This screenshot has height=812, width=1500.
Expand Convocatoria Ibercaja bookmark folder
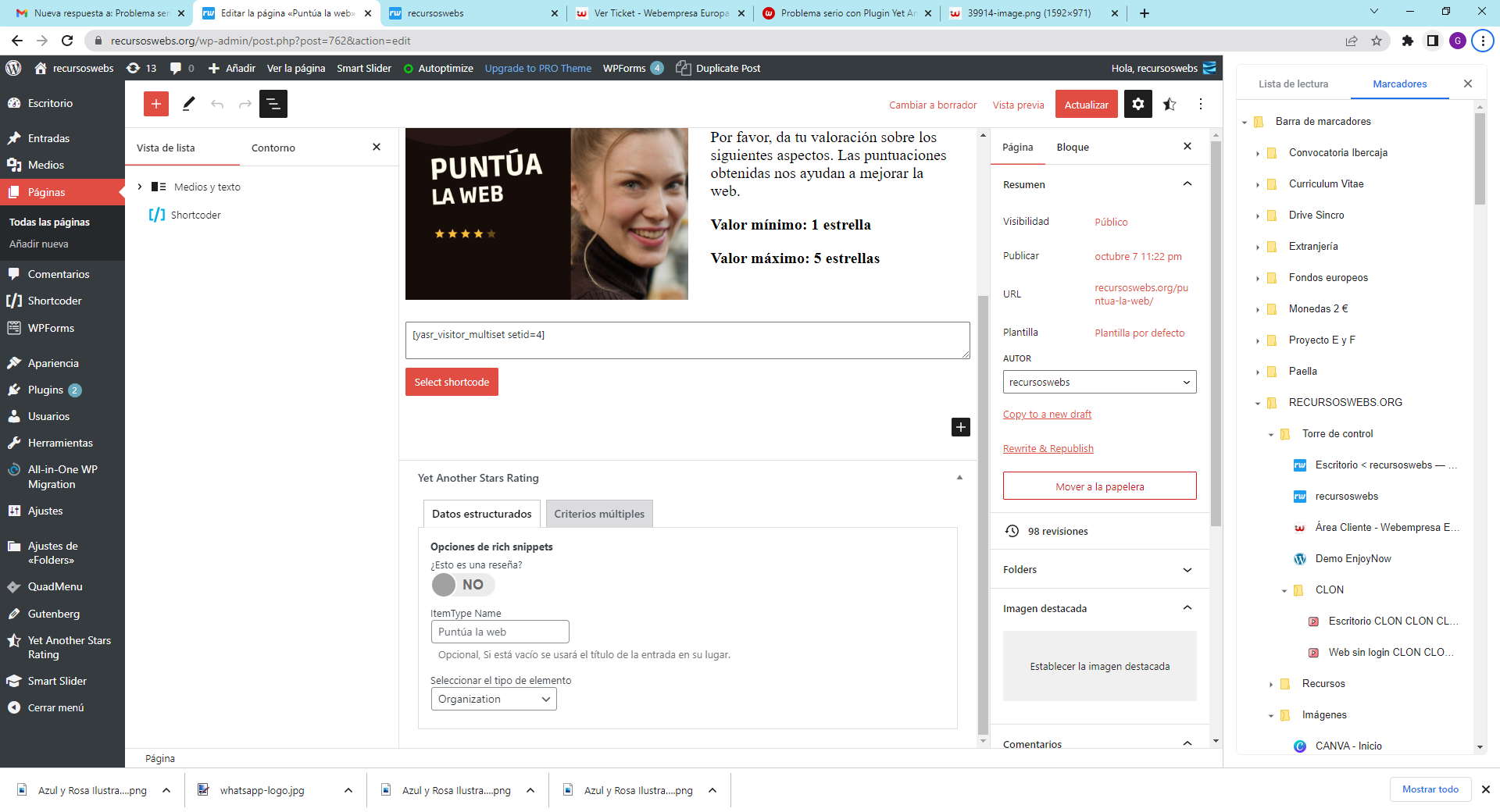click(x=1258, y=153)
